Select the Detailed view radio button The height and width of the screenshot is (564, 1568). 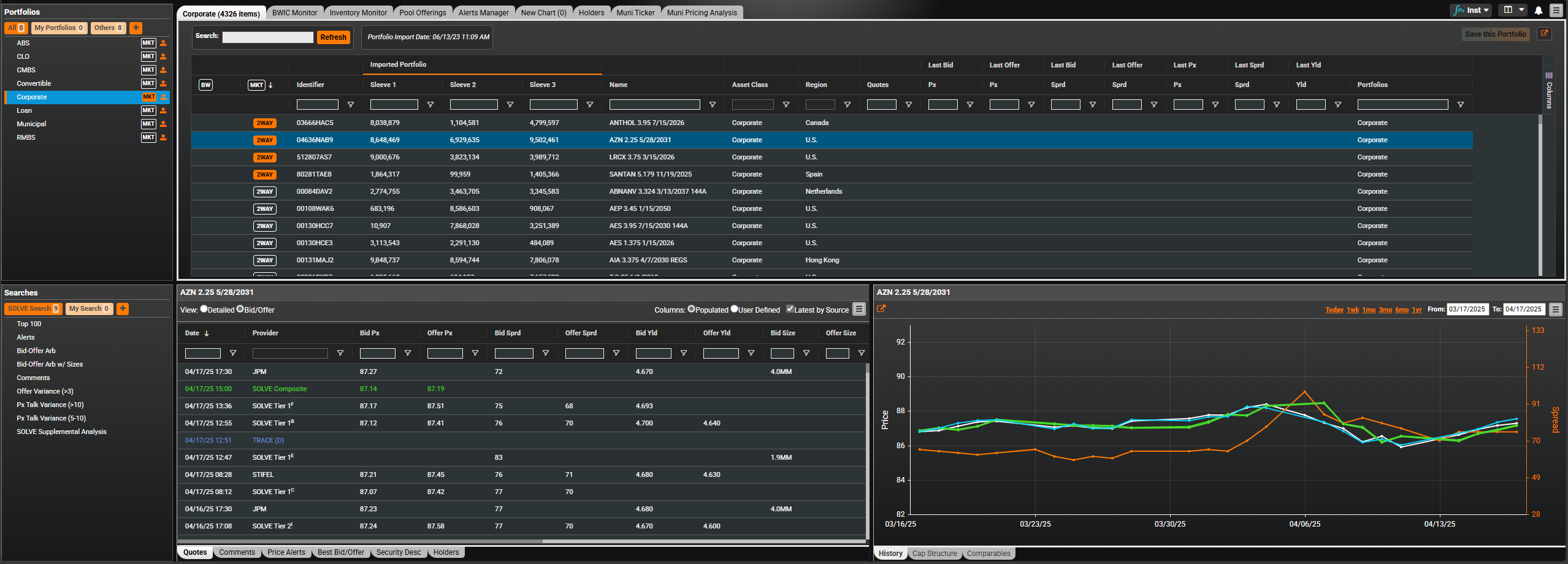tap(204, 310)
